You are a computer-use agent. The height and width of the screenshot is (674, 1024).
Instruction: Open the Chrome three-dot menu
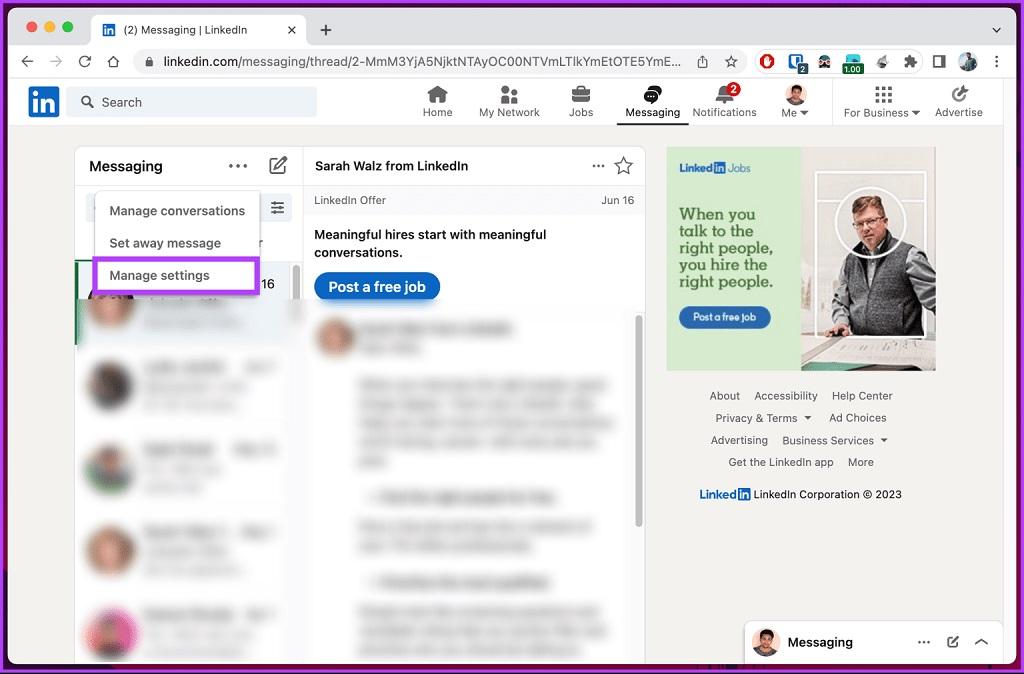click(997, 61)
